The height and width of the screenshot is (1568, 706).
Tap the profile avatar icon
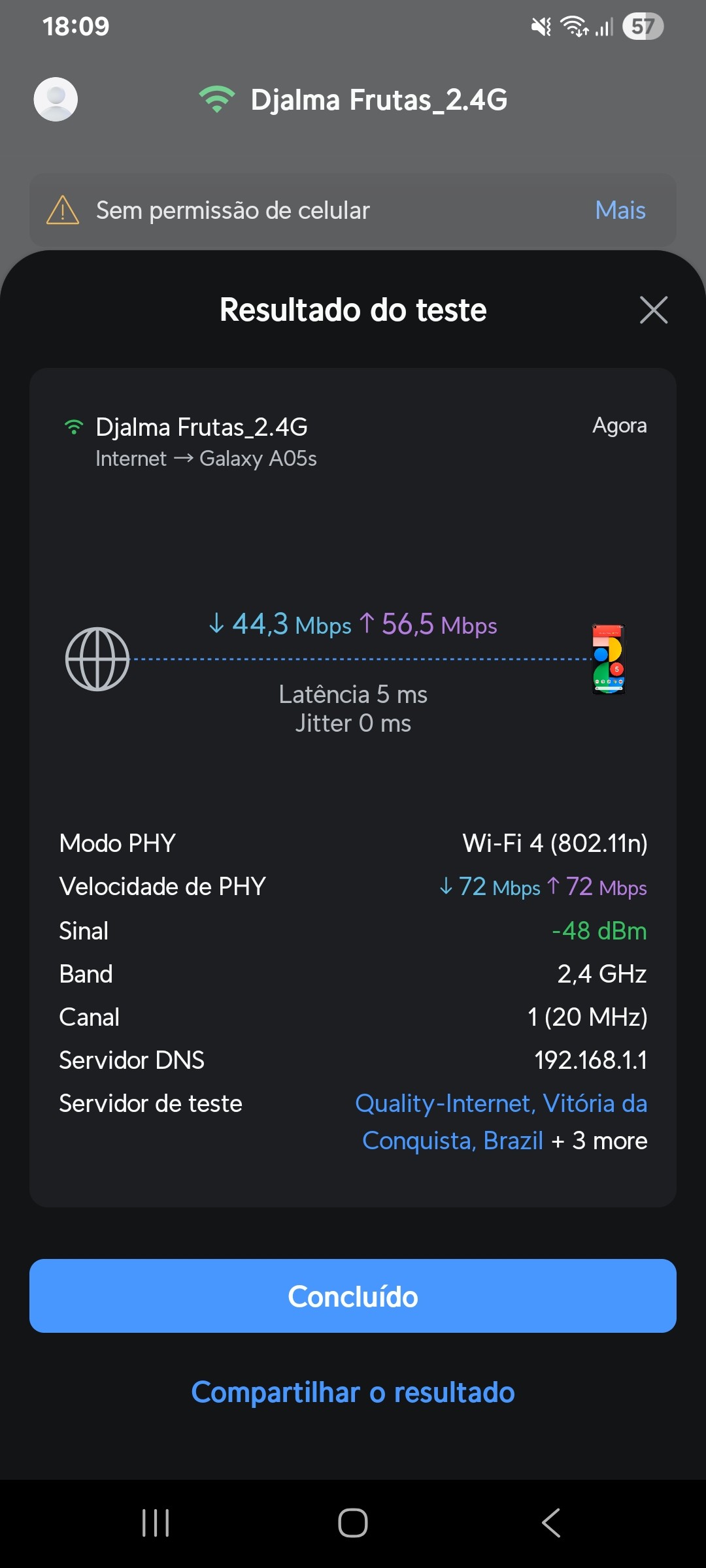56,99
